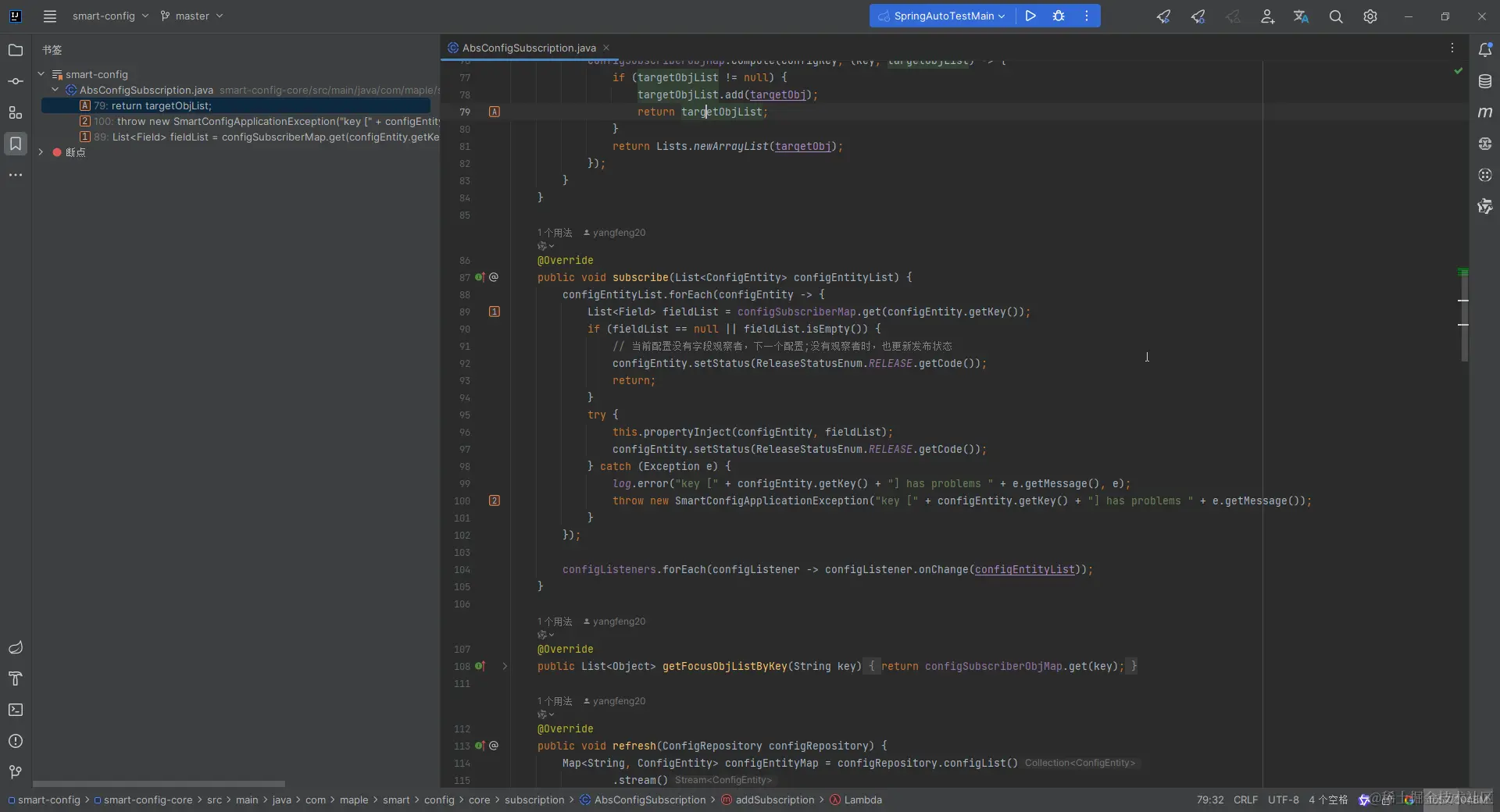Open Search Everywhere magnifier
This screenshot has height=812, width=1500.
[1336, 16]
